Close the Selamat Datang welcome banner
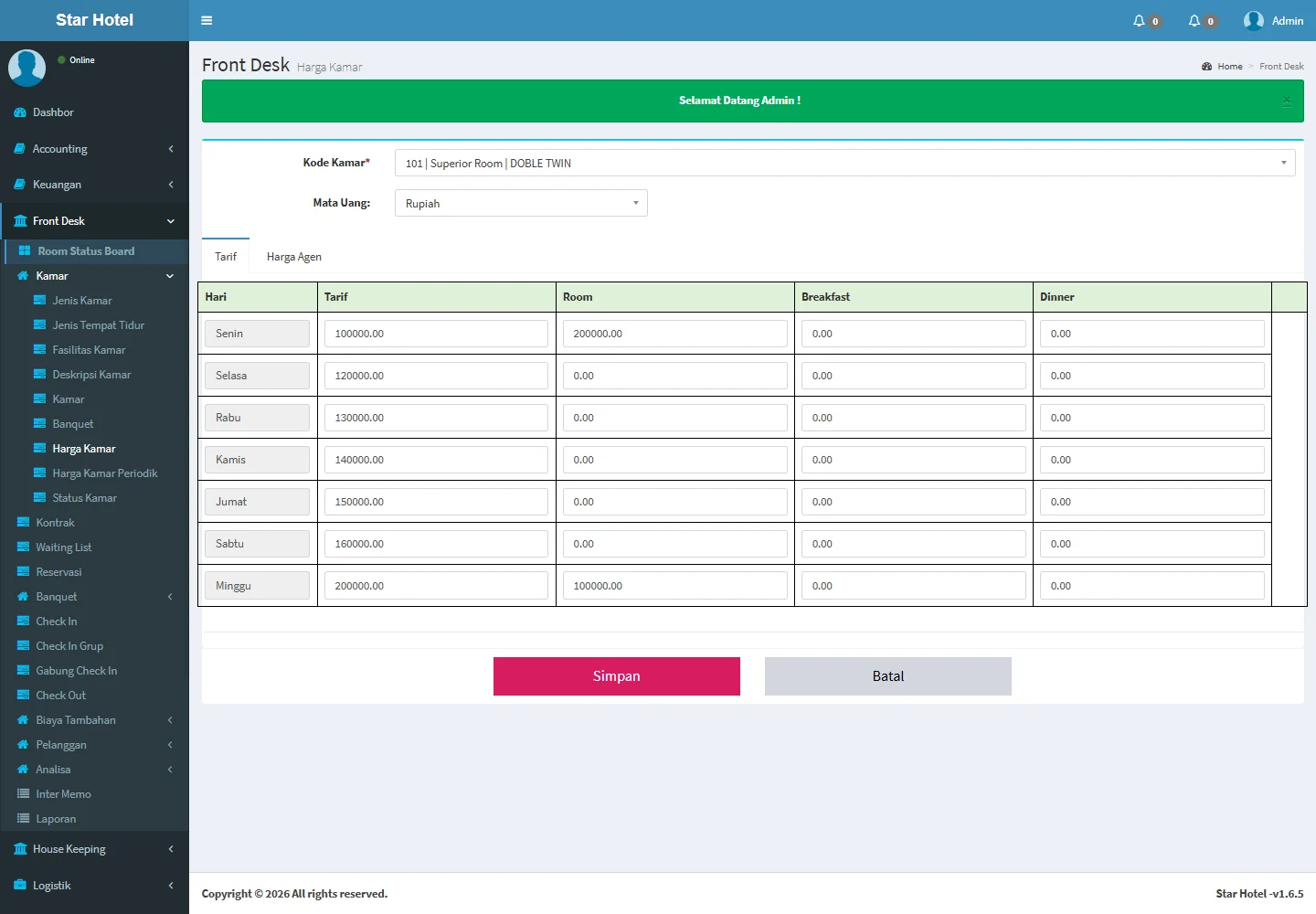Image resolution: width=1316 pixels, height=914 pixels. tap(1286, 101)
